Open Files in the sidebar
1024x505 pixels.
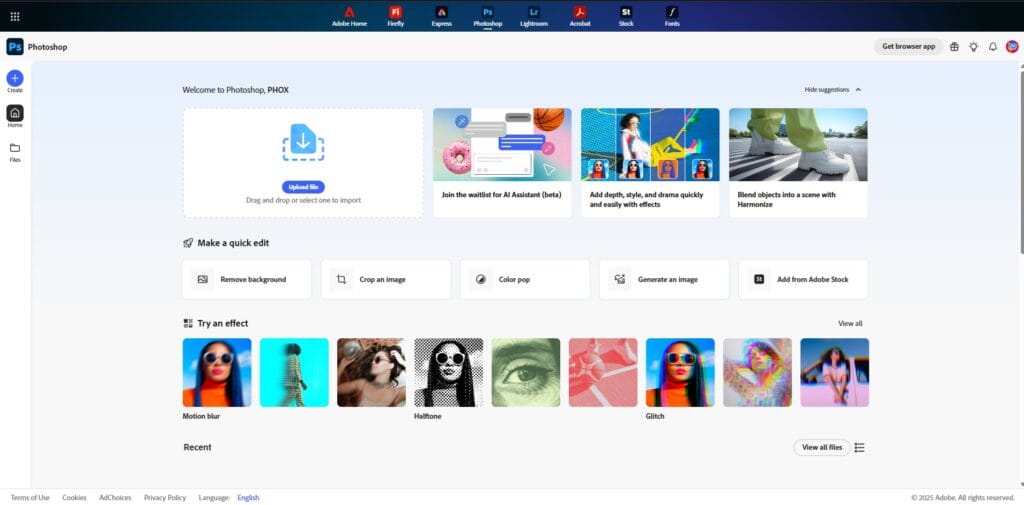(x=15, y=152)
